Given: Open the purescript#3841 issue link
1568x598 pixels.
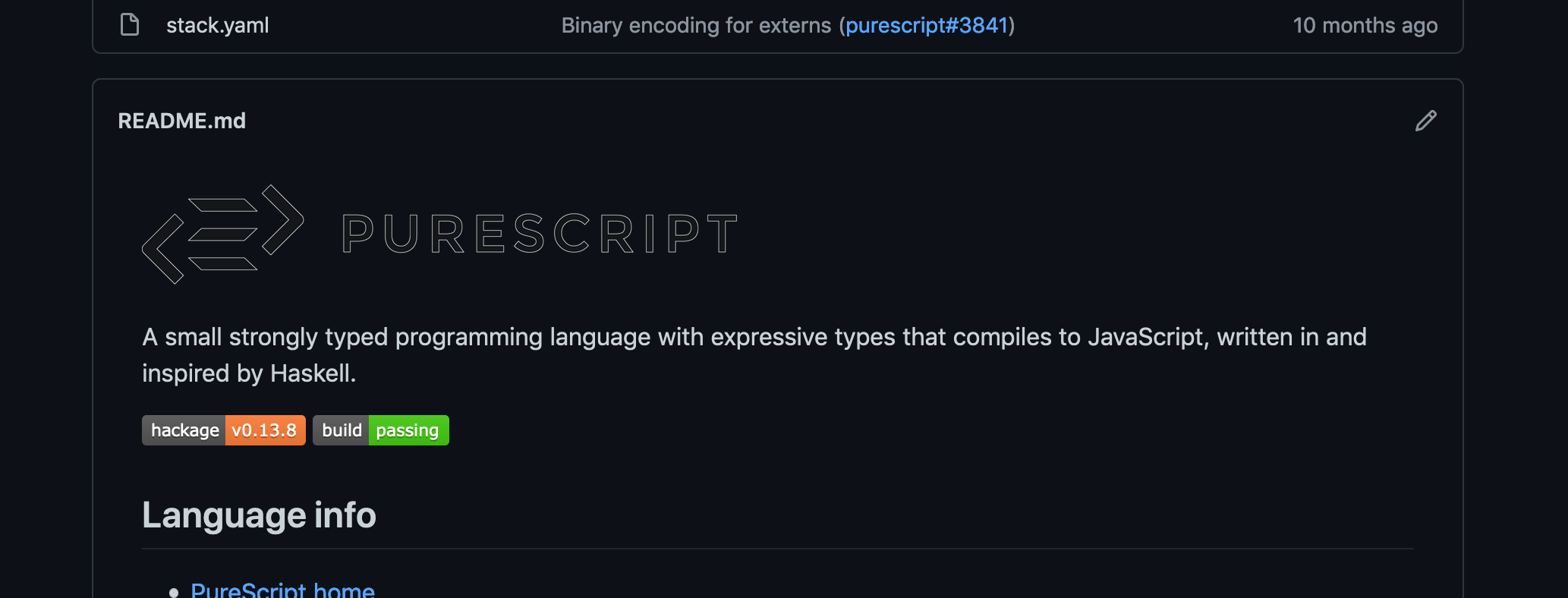Looking at the screenshot, I should (x=927, y=25).
